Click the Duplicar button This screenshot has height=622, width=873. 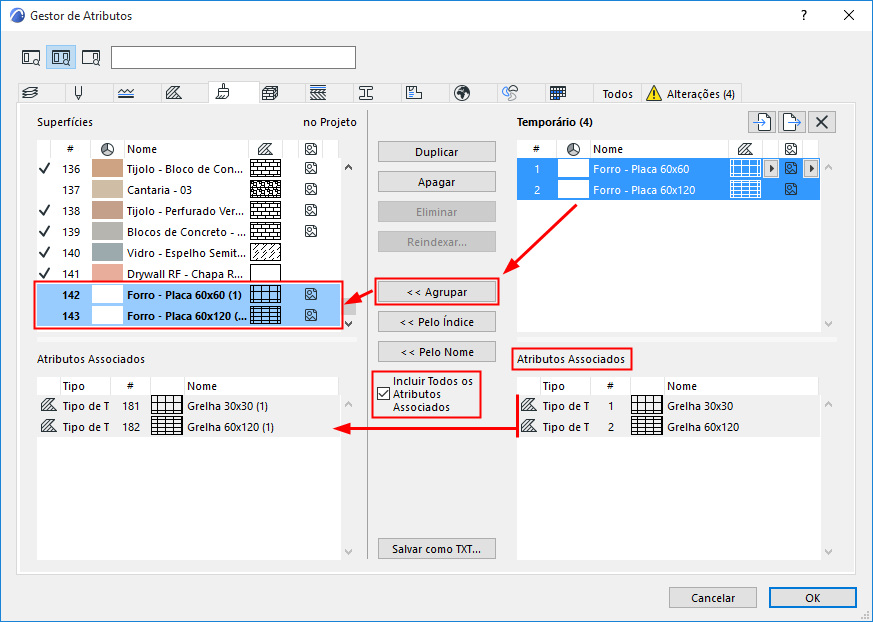coord(436,152)
